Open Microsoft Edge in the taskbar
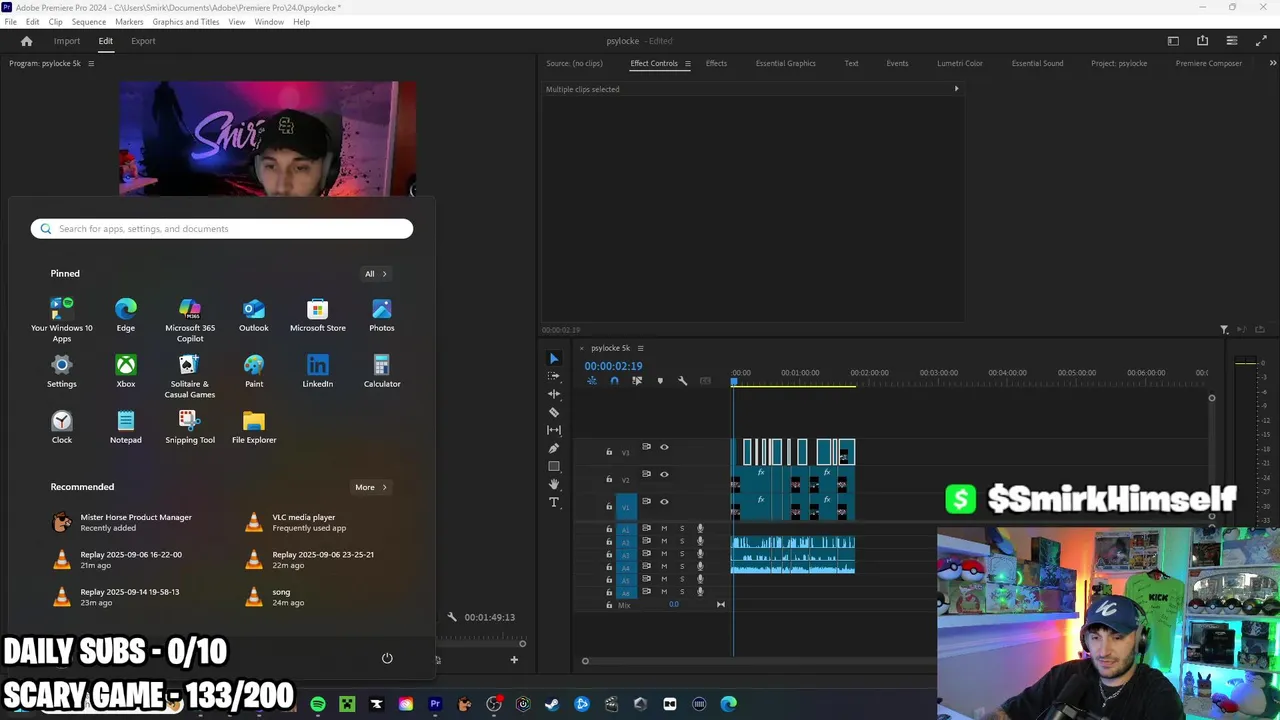The width and height of the screenshot is (1280, 720). point(729,704)
